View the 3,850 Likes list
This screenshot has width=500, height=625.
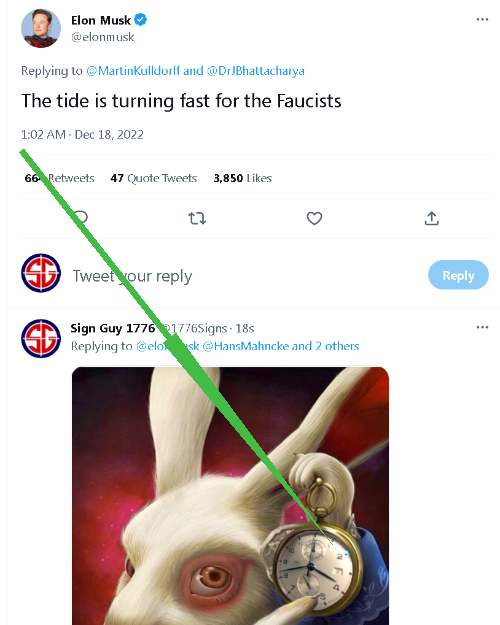242,178
